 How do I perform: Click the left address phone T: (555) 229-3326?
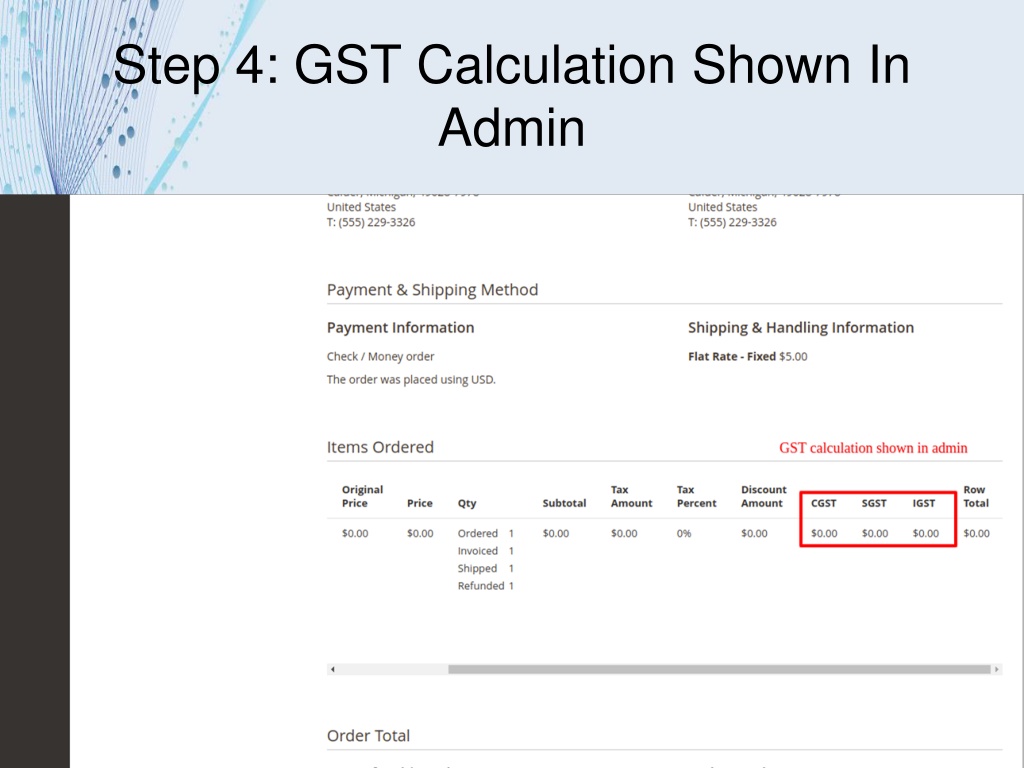[371, 222]
